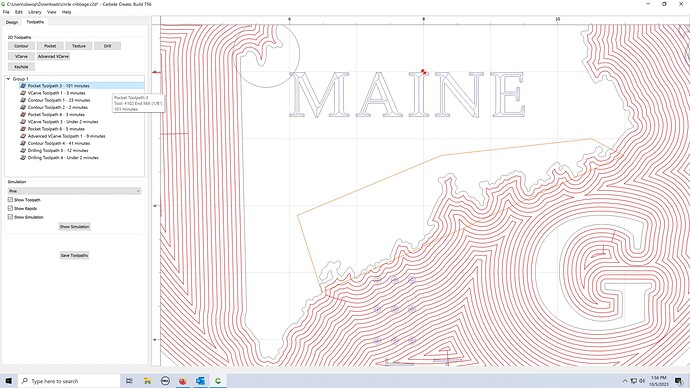Click the Advanced VCarve button
Screen dimensions: 690x388
pos(53,56)
